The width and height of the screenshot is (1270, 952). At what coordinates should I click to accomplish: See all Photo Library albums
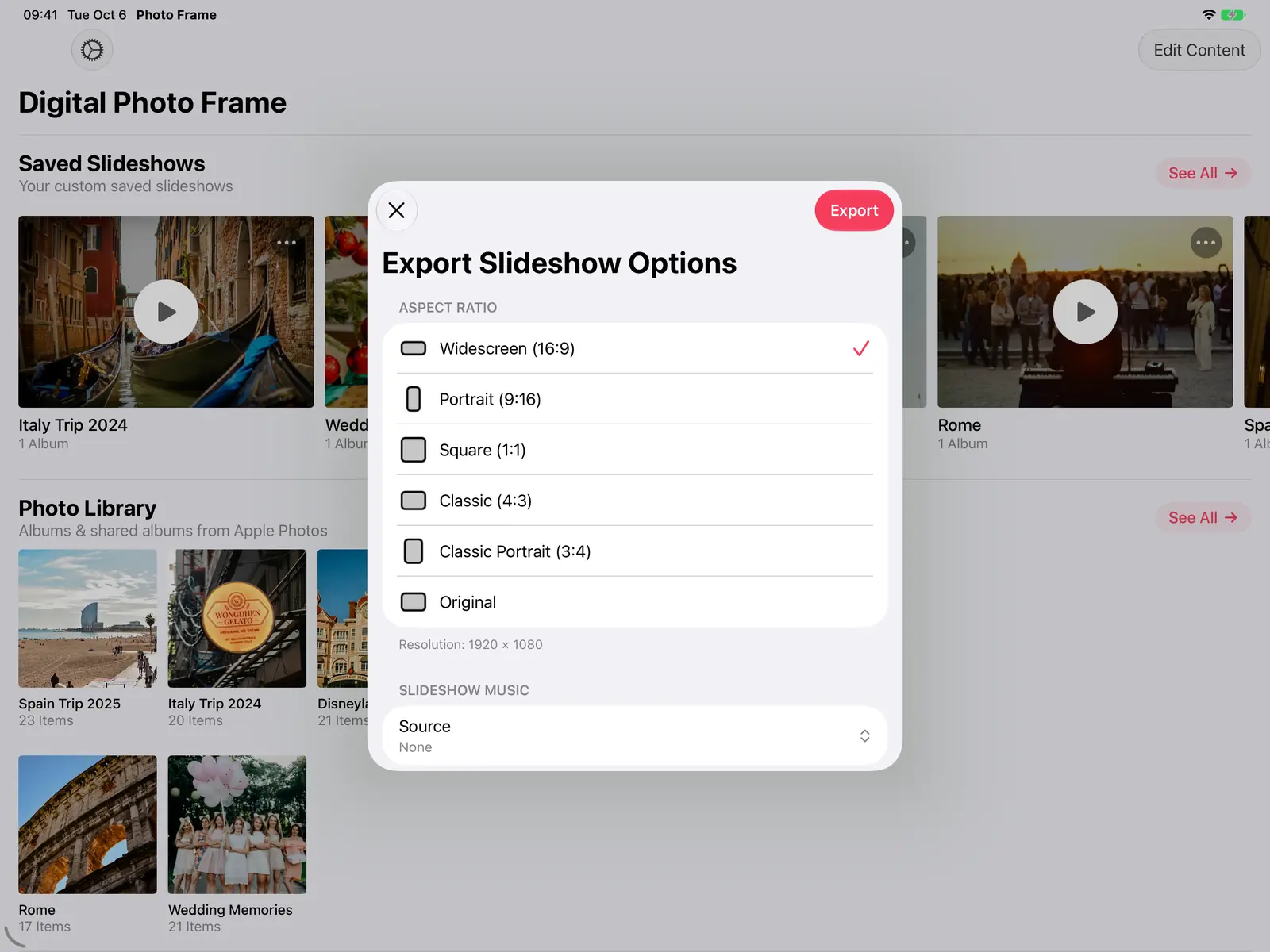(x=1203, y=517)
